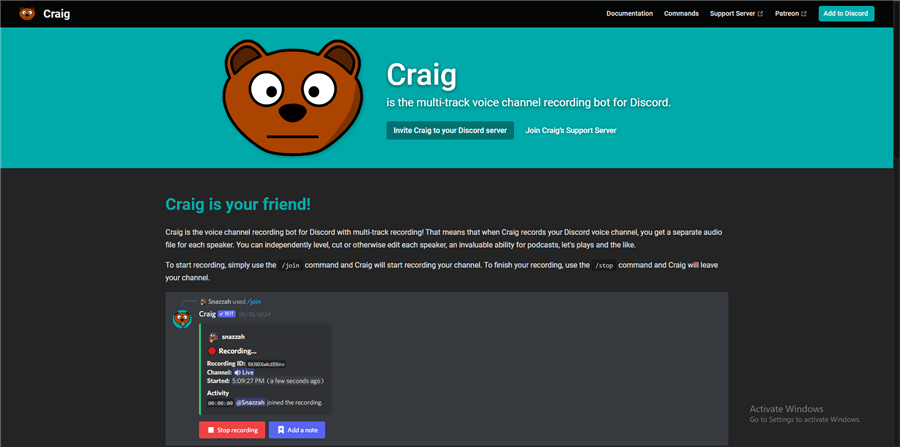
Task: Click the 'Recording...' status title
Action: pos(238,351)
